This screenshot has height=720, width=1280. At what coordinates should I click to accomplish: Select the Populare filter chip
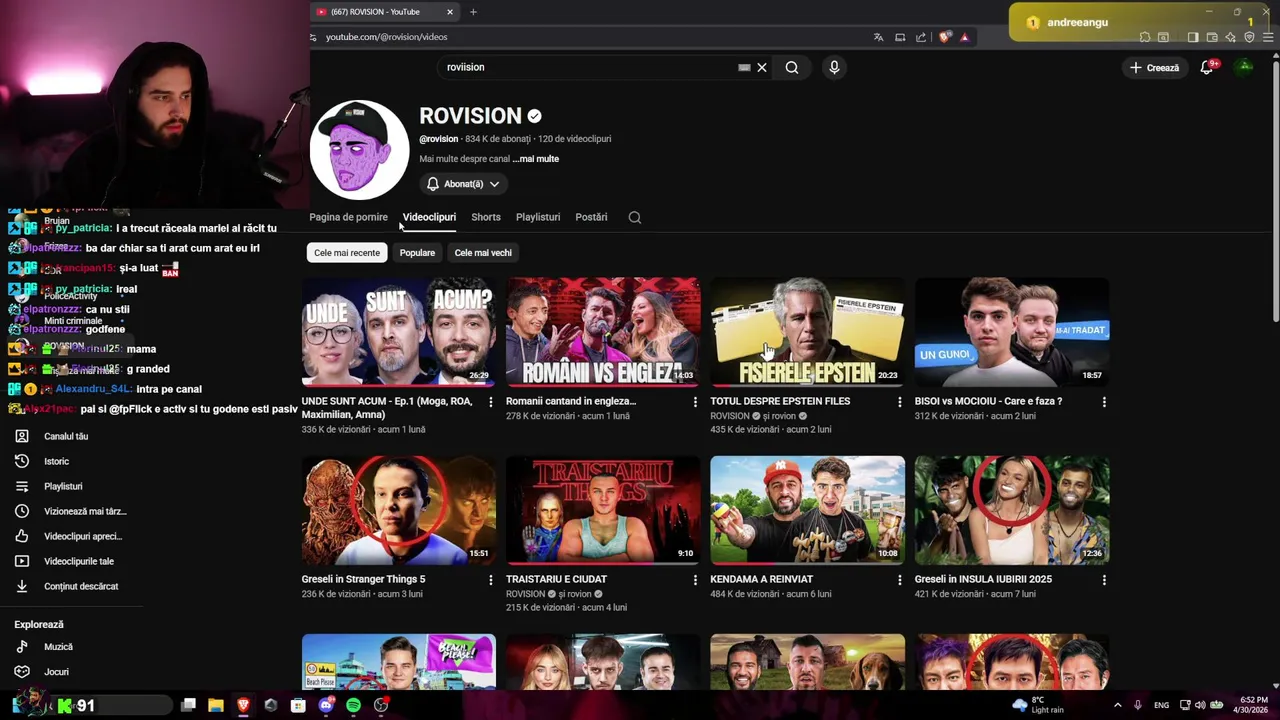click(417, 253)
